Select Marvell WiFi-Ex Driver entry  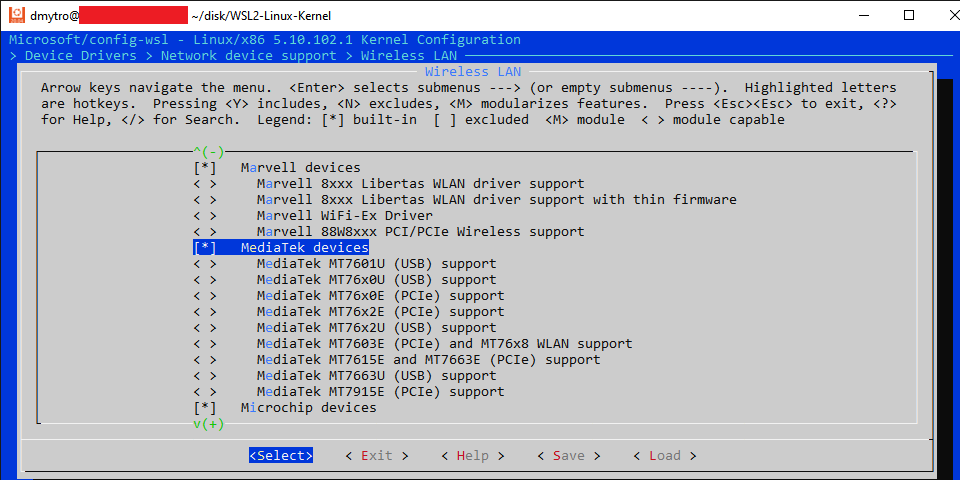344,216
